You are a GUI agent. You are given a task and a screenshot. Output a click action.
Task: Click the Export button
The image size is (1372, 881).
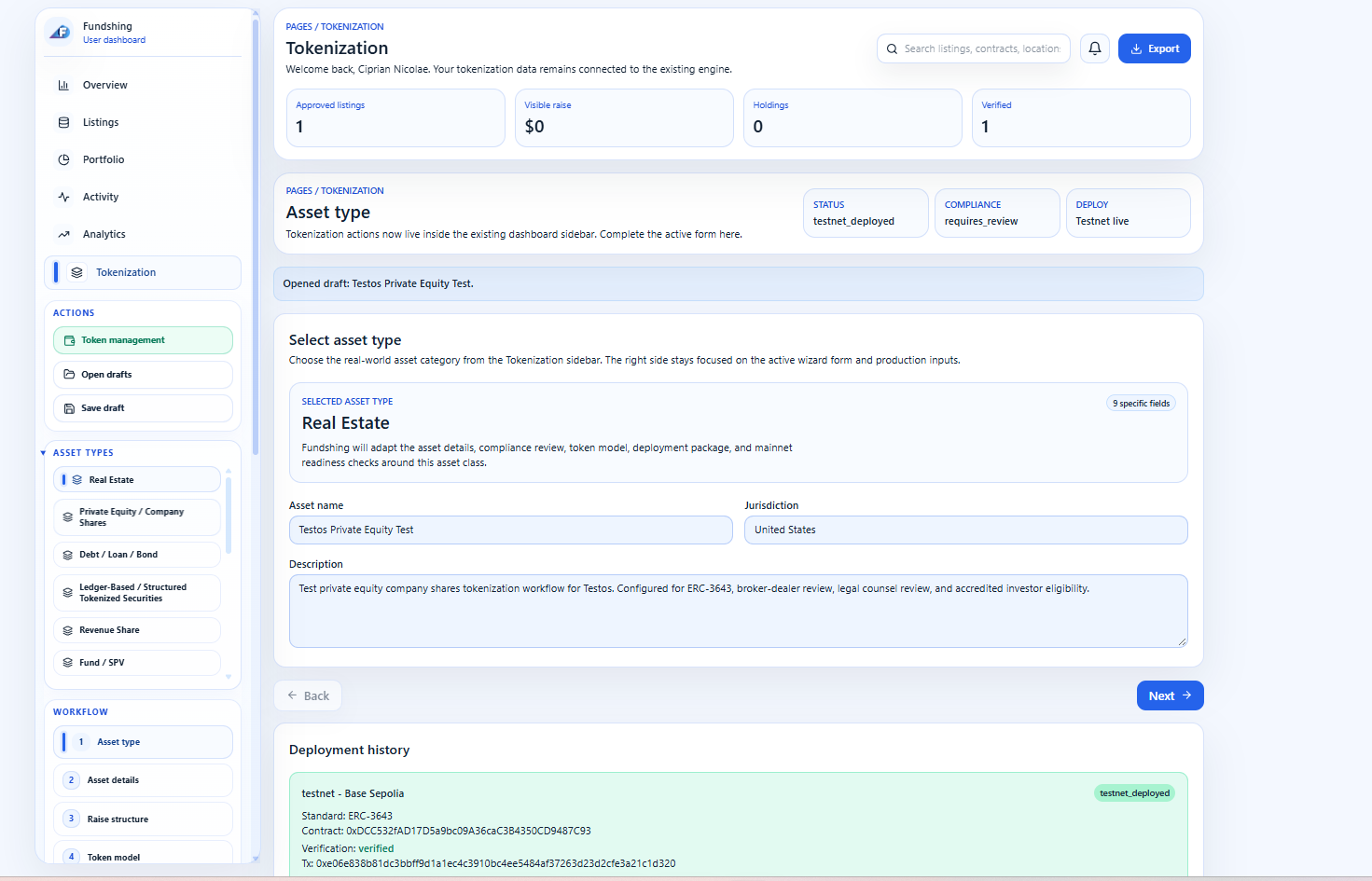(1155, 48)
